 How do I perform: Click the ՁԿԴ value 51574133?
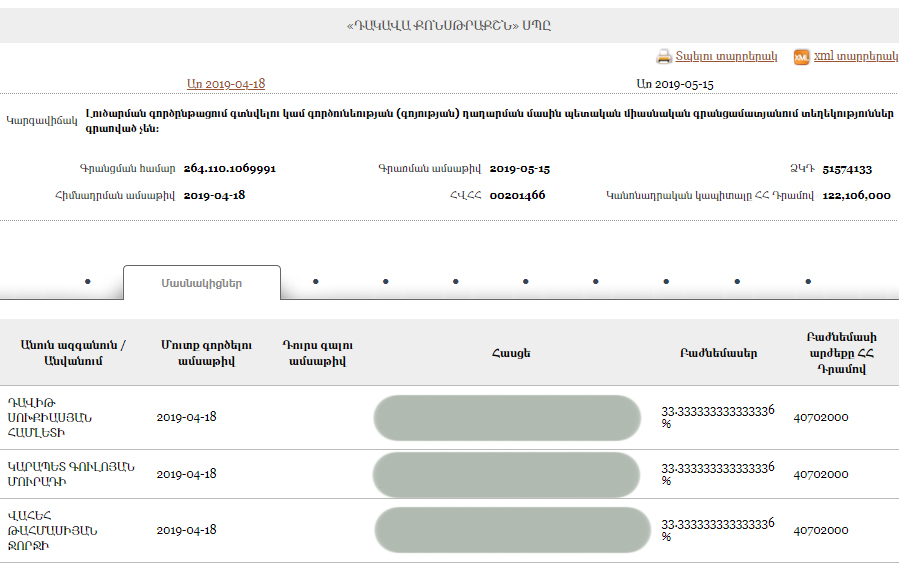[x=847, y=169]
